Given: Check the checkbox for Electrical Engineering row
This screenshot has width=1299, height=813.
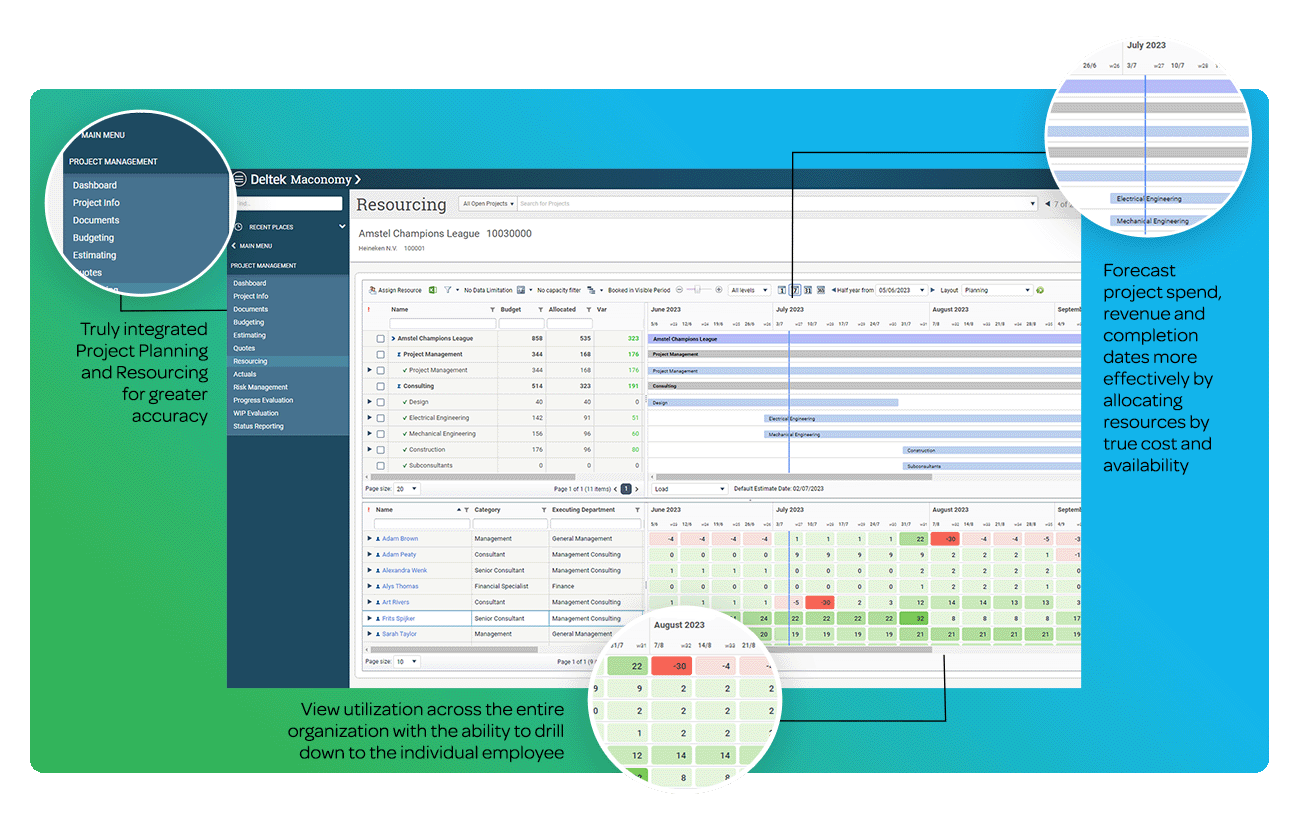Looking at the screenshot, I should (380, 418).
